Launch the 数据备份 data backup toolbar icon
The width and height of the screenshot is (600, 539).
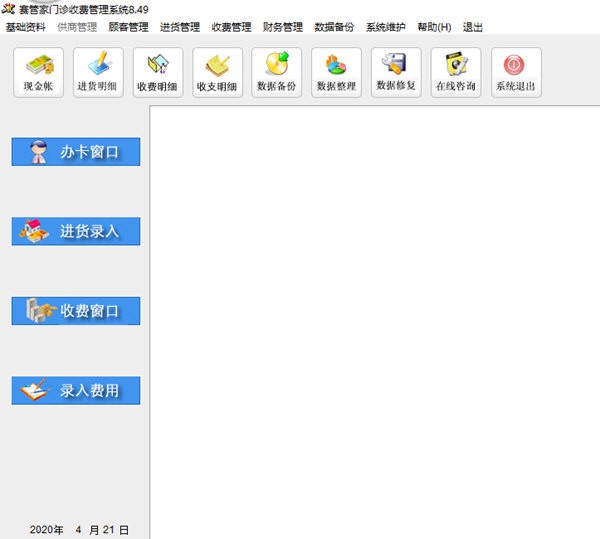coord(277,72)
